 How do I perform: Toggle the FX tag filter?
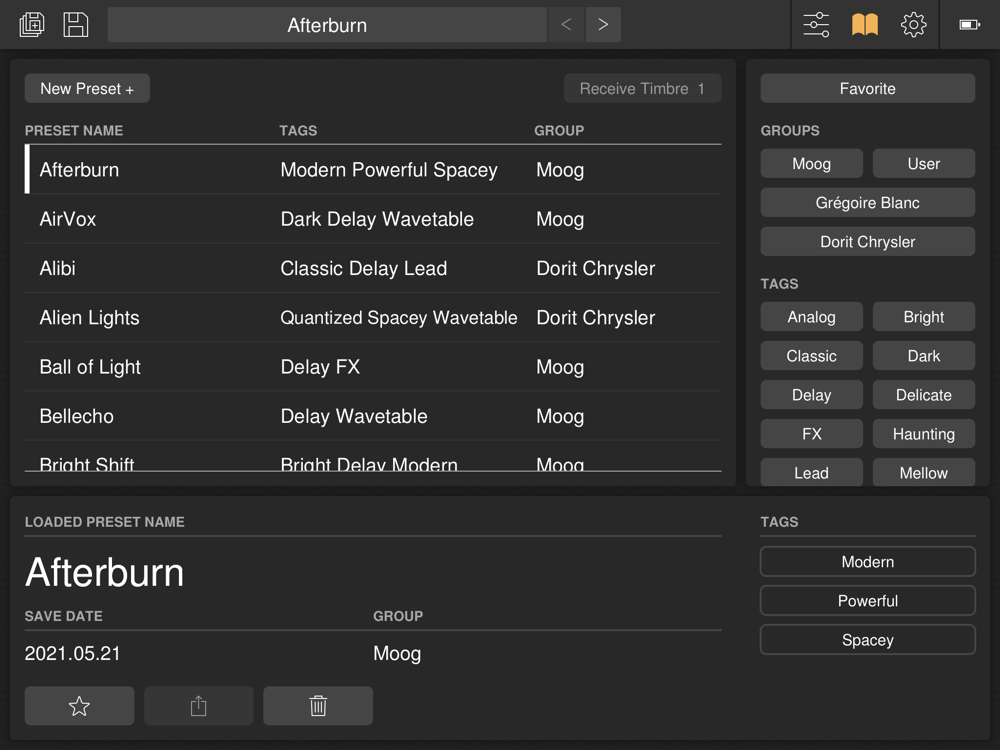click(x=811, y=434)
